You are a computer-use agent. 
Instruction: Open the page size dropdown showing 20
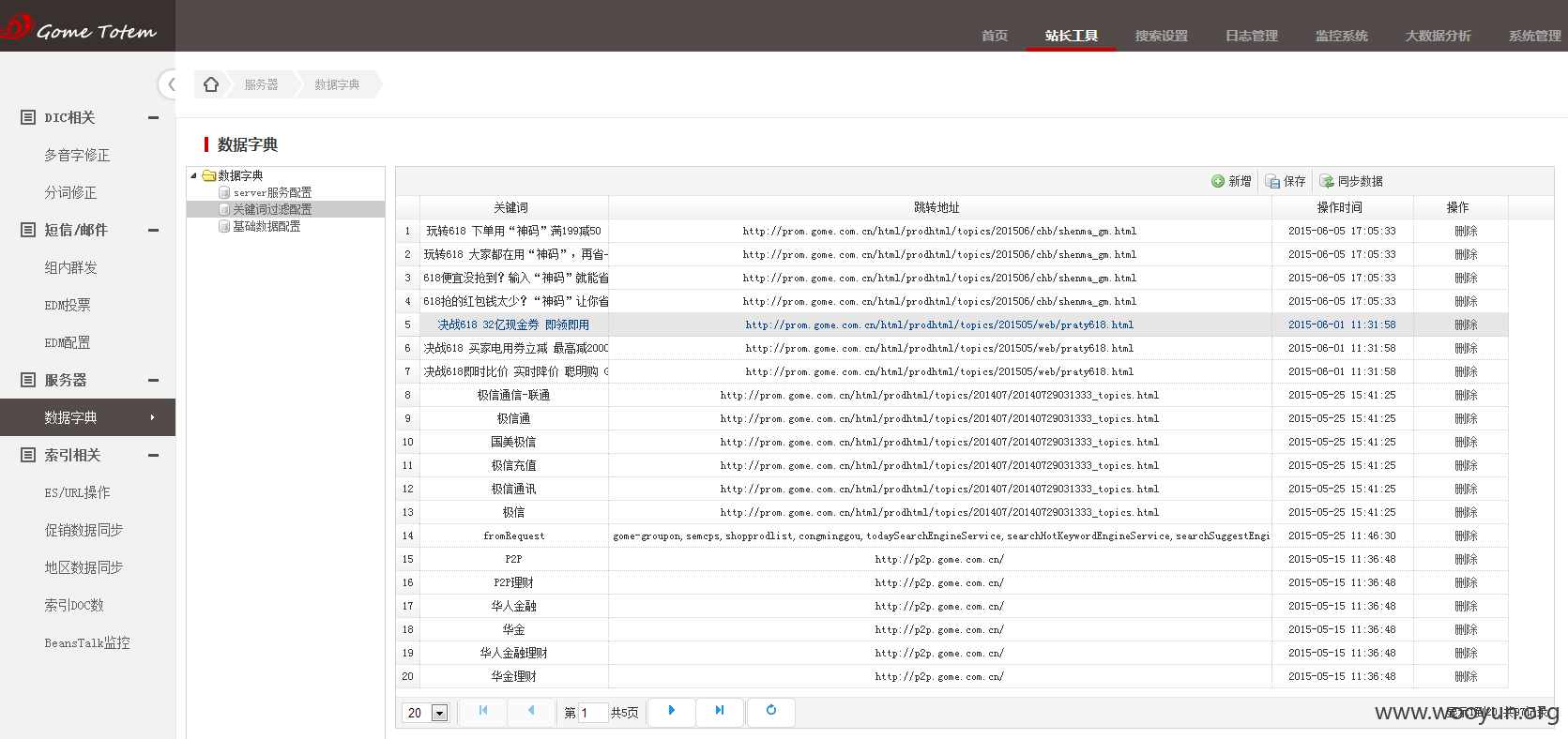(439, 713)
